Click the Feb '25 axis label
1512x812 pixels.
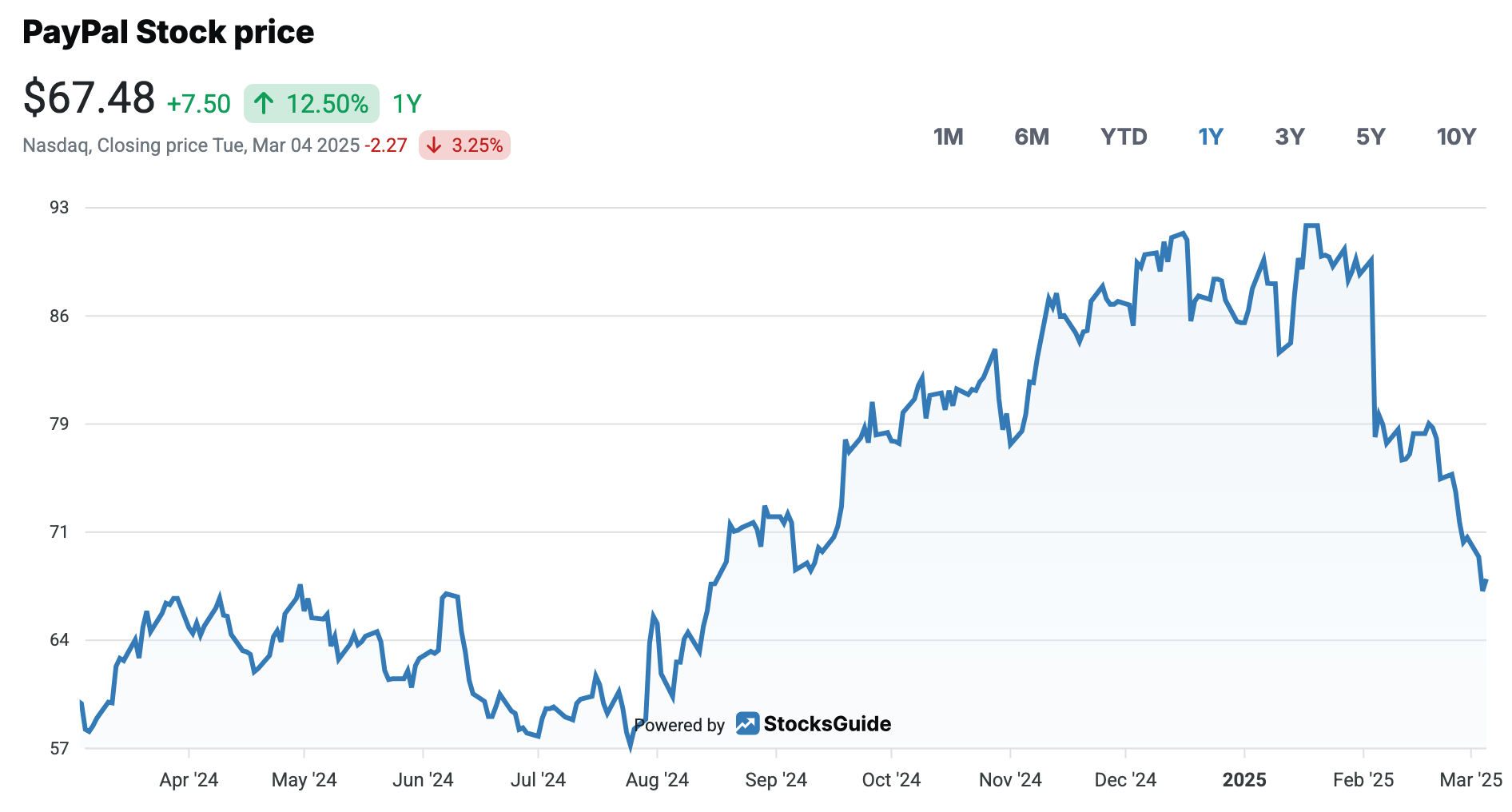(x=1363, y=780)
